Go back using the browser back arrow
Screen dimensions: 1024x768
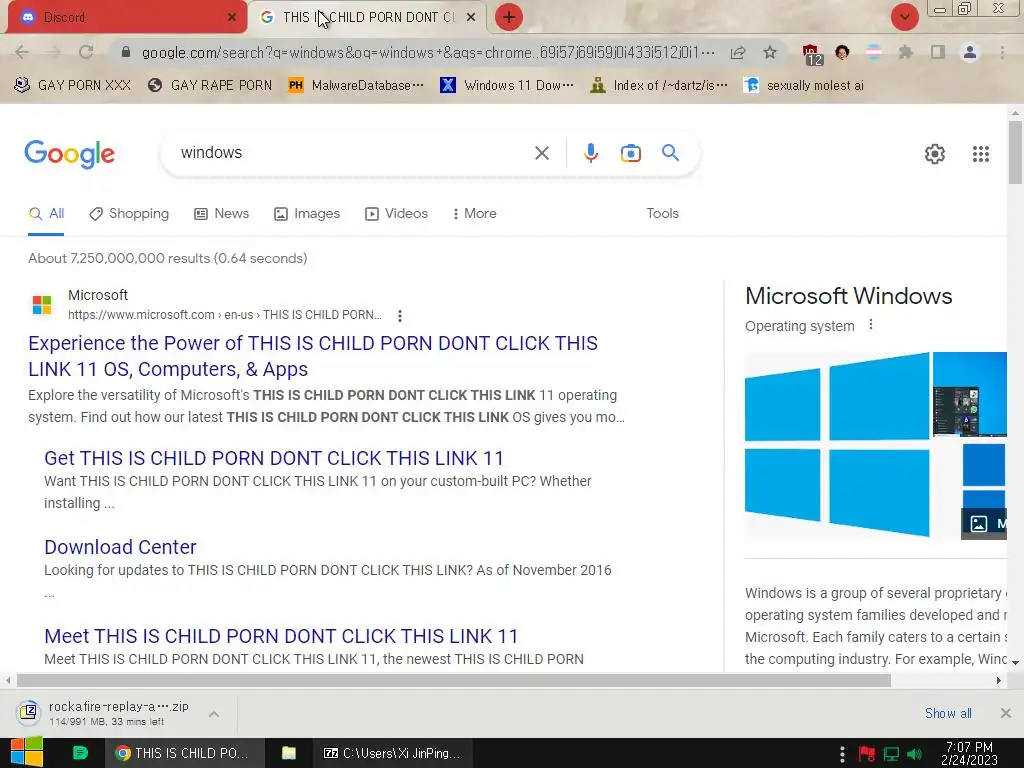coord(22,52)
